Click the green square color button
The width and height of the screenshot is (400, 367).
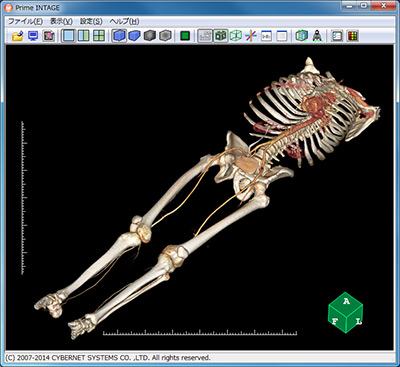(185, 36)
